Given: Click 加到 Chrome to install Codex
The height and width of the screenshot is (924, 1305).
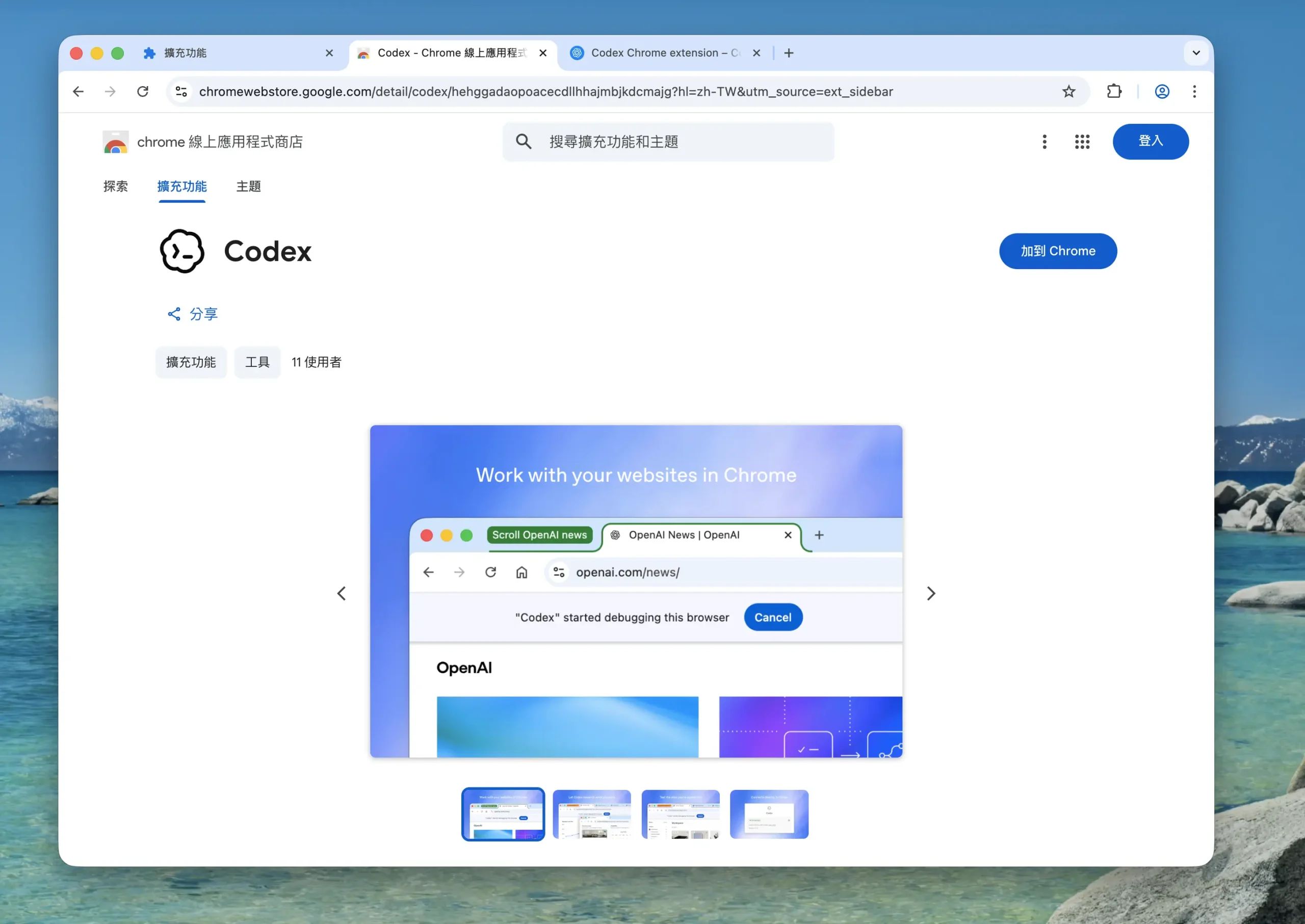Looking at the screenshot, I should pyautogui.click(x=1057, y=251).
